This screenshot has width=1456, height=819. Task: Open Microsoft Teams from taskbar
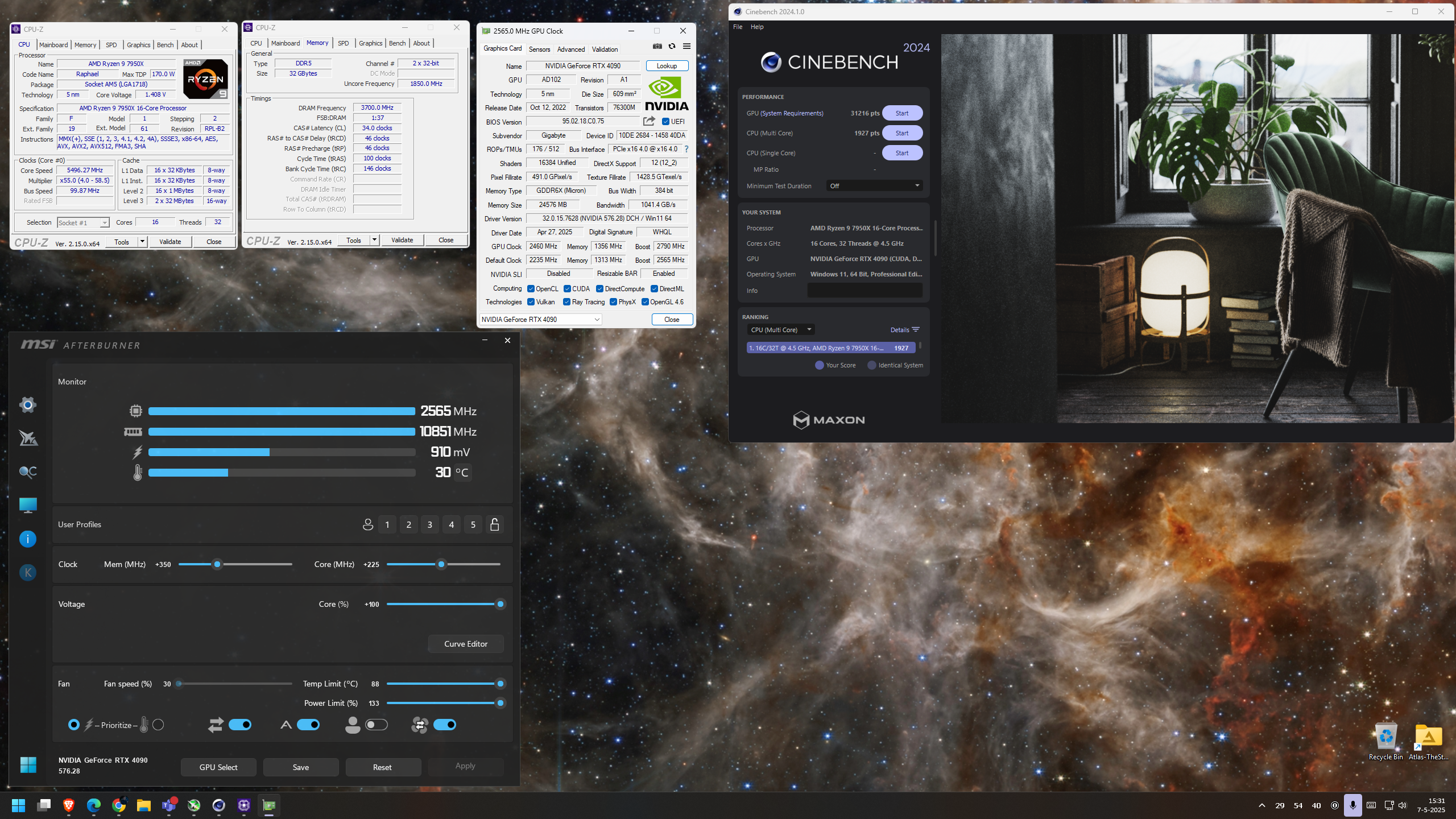[169, 805]
